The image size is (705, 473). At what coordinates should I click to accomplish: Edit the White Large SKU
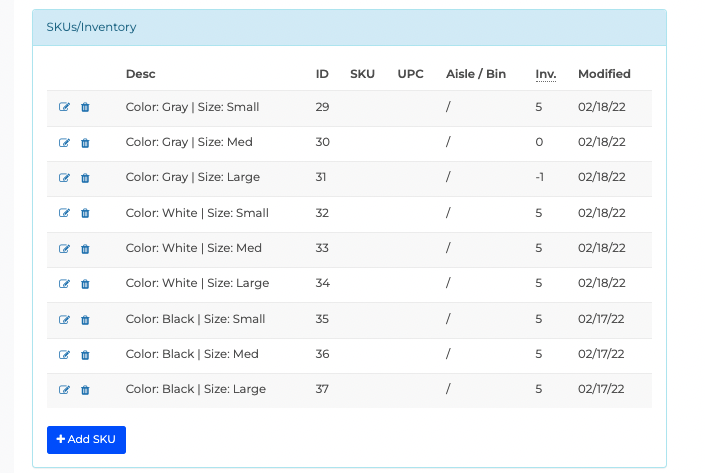64,284
